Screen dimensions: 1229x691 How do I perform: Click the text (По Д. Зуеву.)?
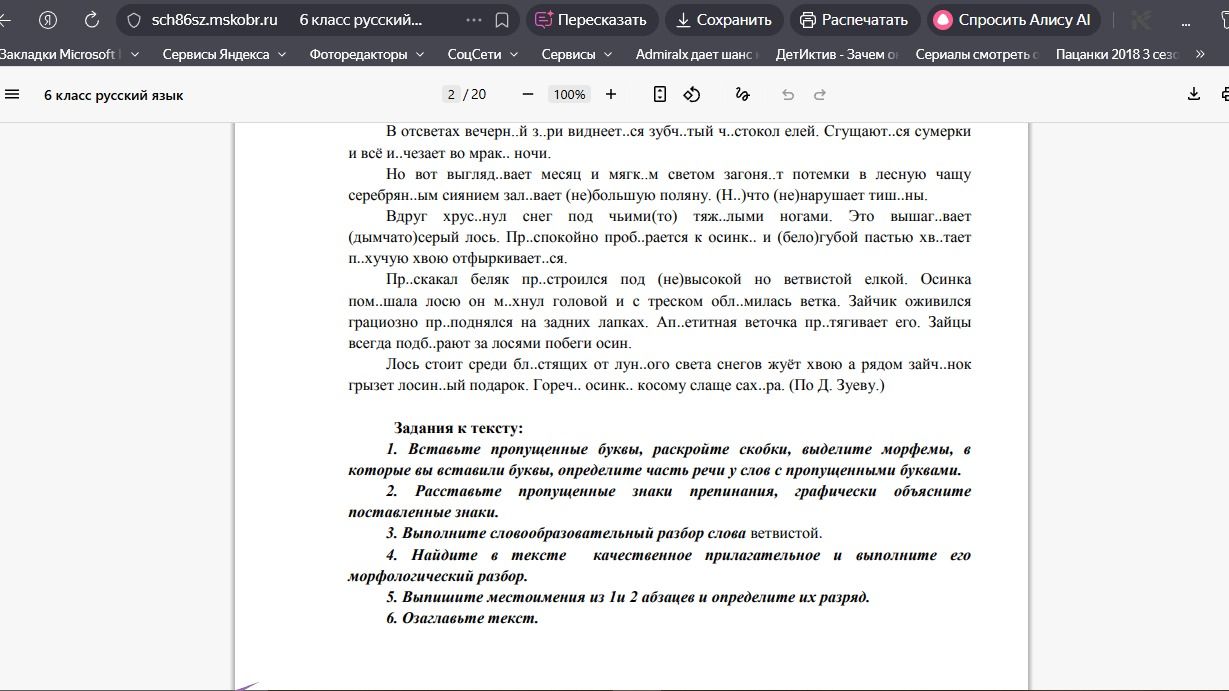pos(836,385)
